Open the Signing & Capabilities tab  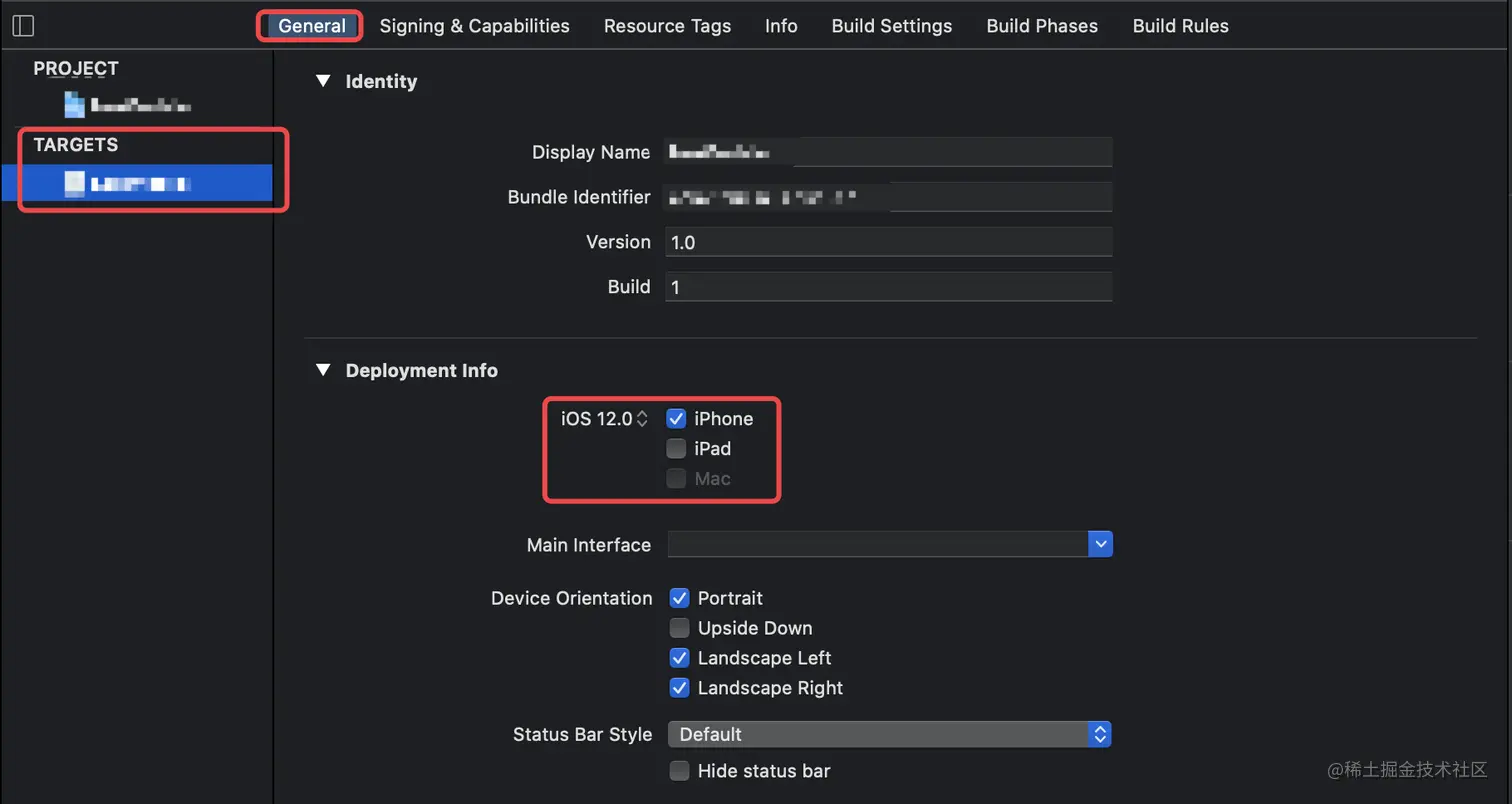coord(474,26)
